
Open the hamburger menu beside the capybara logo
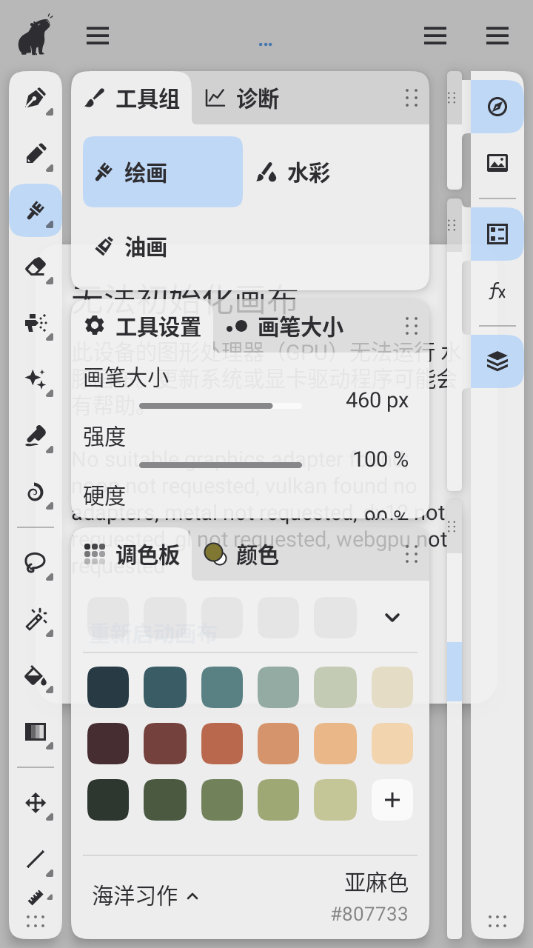click(x=97, y=36)
